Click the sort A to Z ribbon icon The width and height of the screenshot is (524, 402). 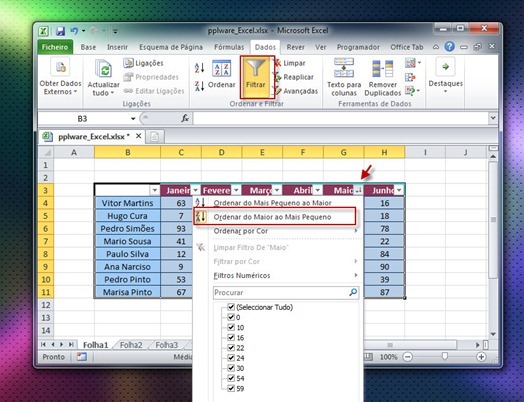coord(200,68)
